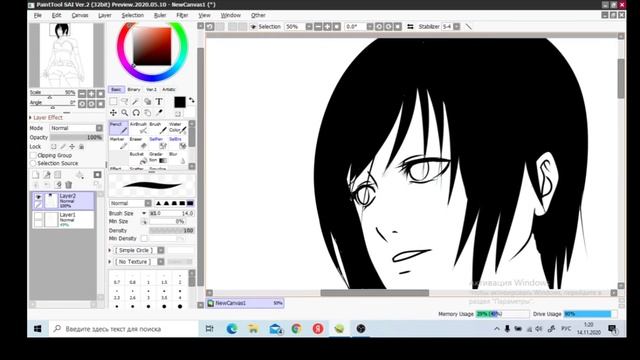Open the Filter menu
Screen dimensions: 640x360
182,15
